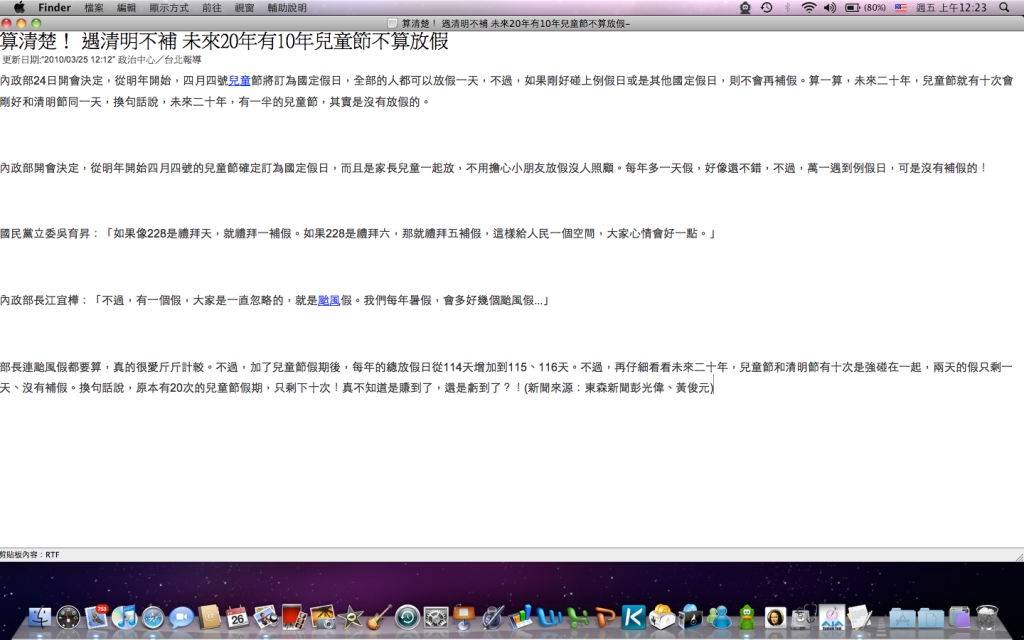Open iCal calendar in the dock

click(x=237, y=617)
